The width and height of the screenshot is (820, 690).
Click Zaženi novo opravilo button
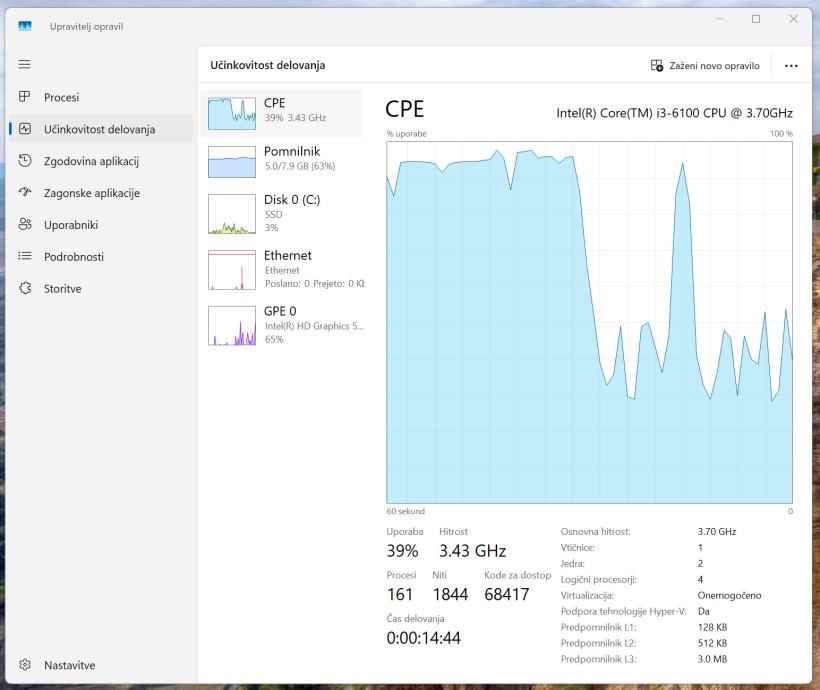click(705, 66)
